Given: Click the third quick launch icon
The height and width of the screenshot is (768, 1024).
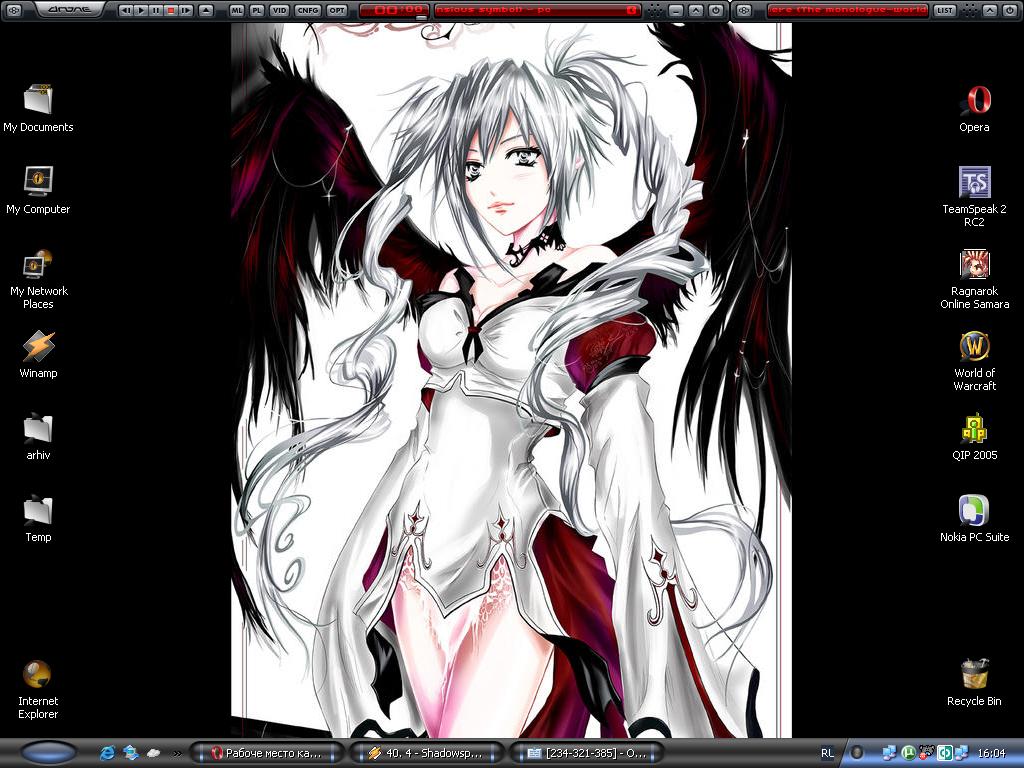Looking at the screenshot, I should pos(153,753).
